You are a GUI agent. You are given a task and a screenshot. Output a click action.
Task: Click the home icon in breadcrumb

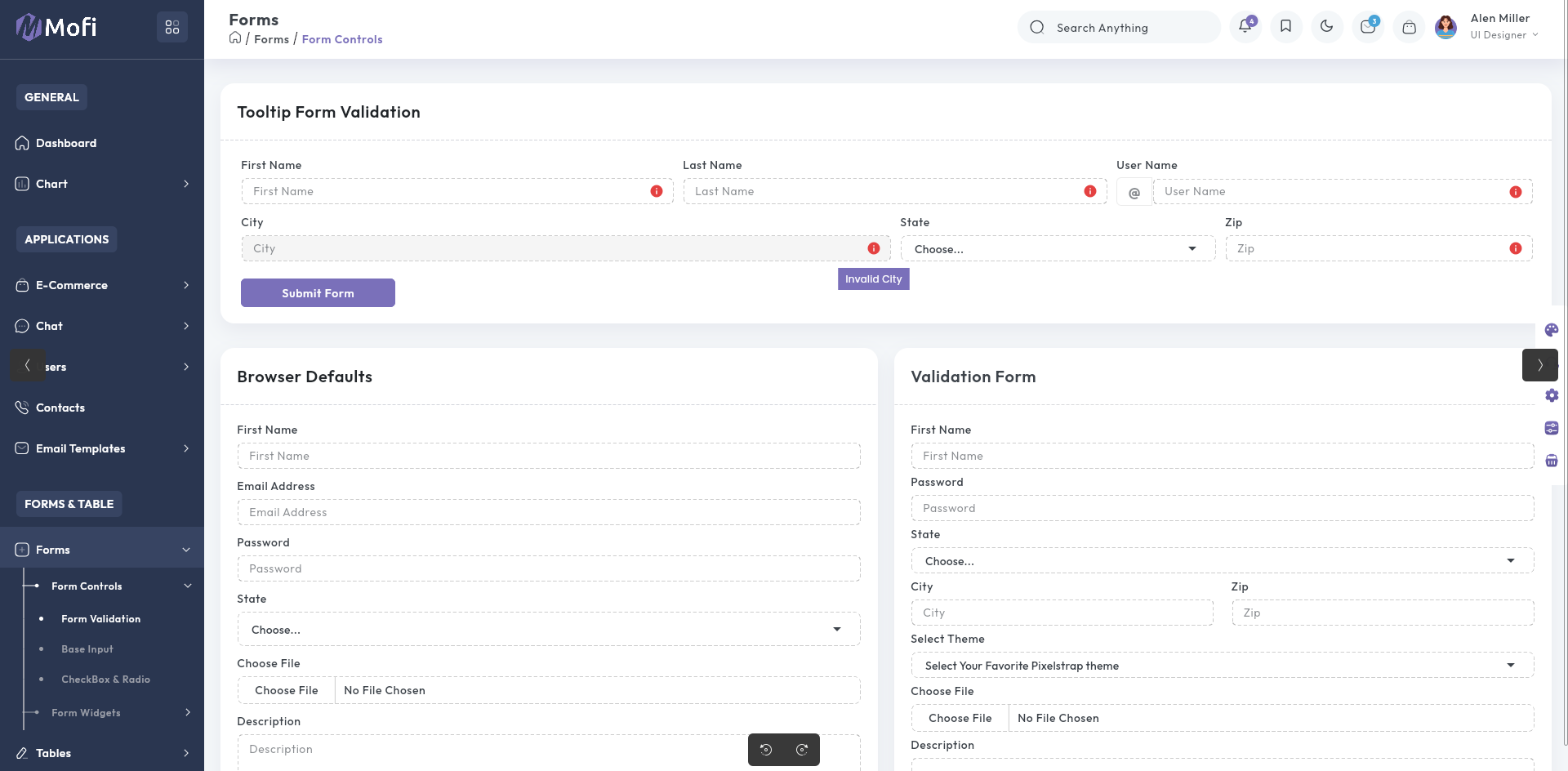(x=235, y=38)
